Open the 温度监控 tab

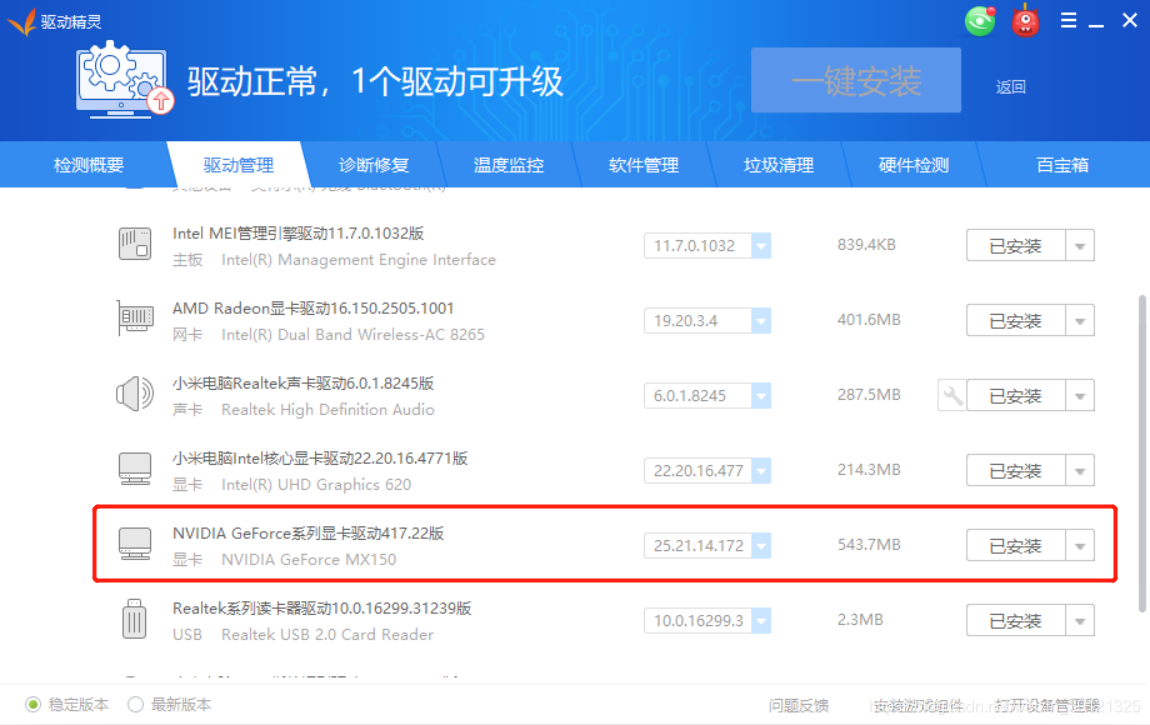(509, 165)
